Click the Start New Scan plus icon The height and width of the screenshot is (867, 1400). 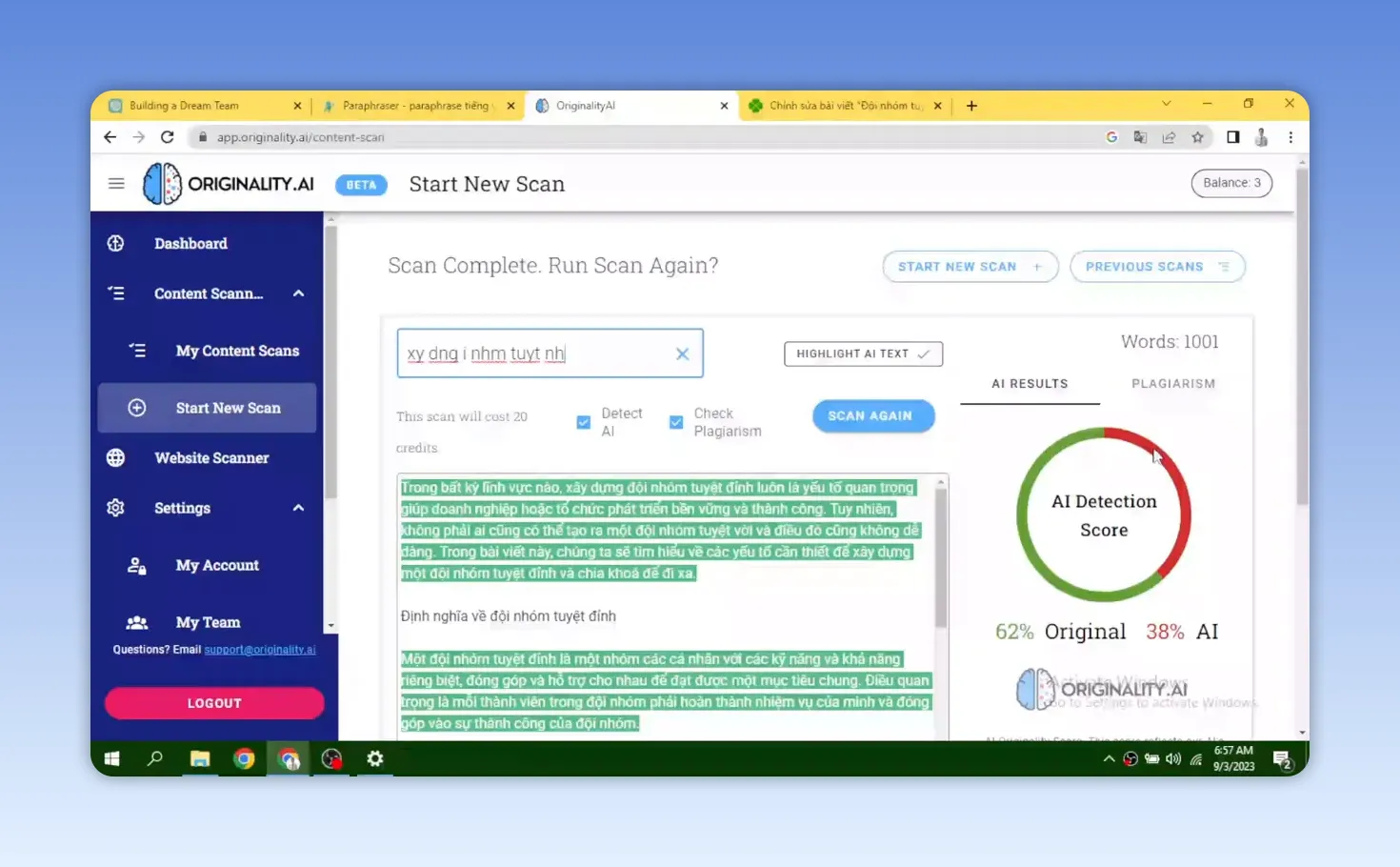137,408
